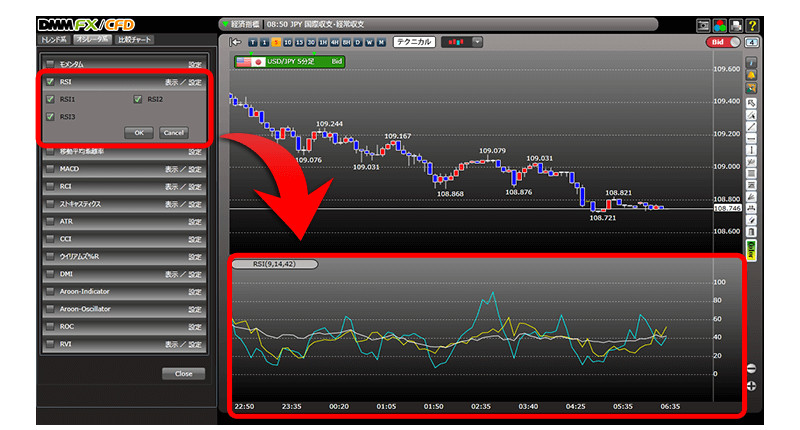The width and height of the screenshot is (800, 430).
Task: Select the 4H timeframe button
Action: [335, 42]
